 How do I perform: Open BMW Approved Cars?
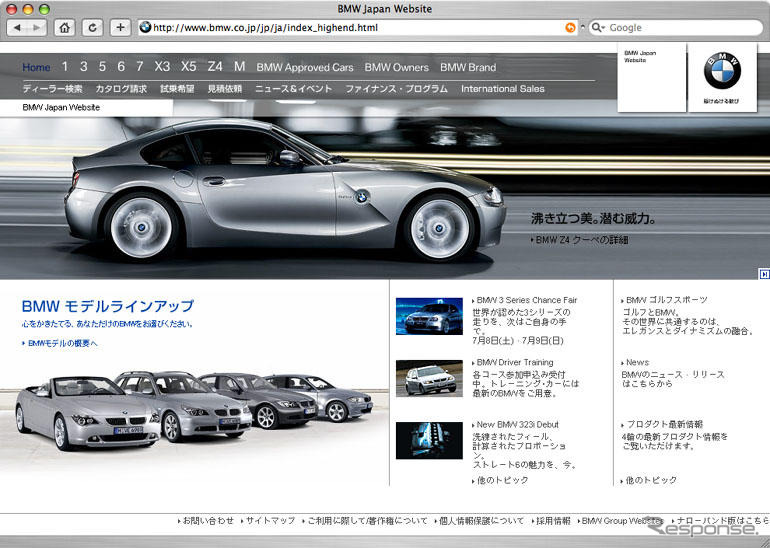coord(304,67)
